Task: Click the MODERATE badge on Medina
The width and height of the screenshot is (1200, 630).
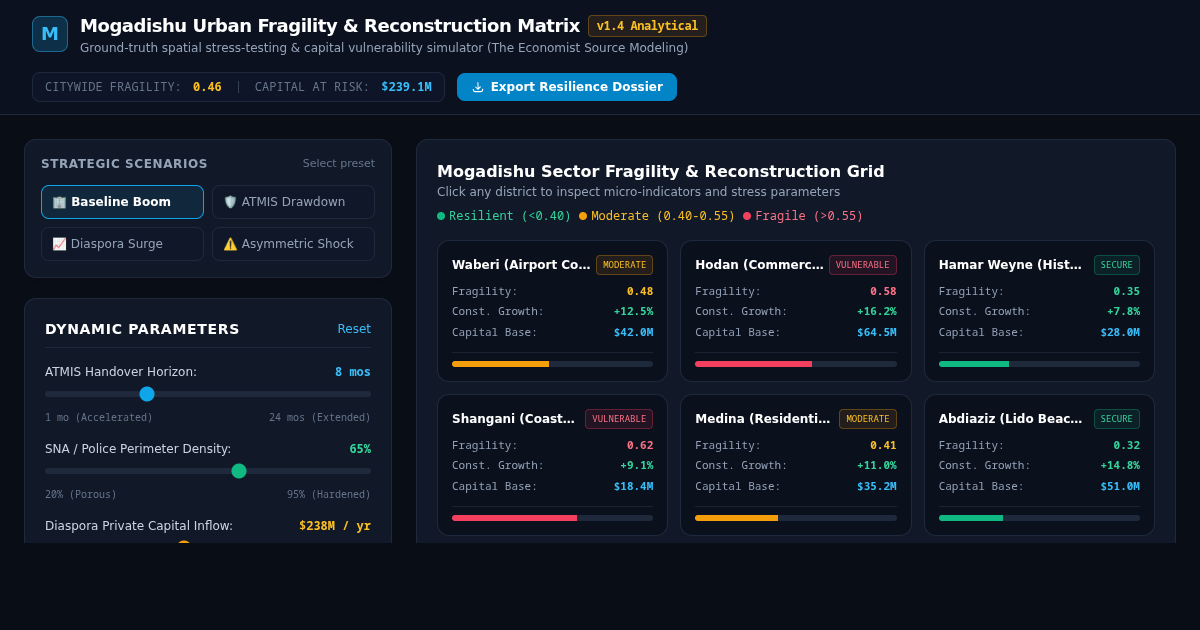Action: pos(868,419)
